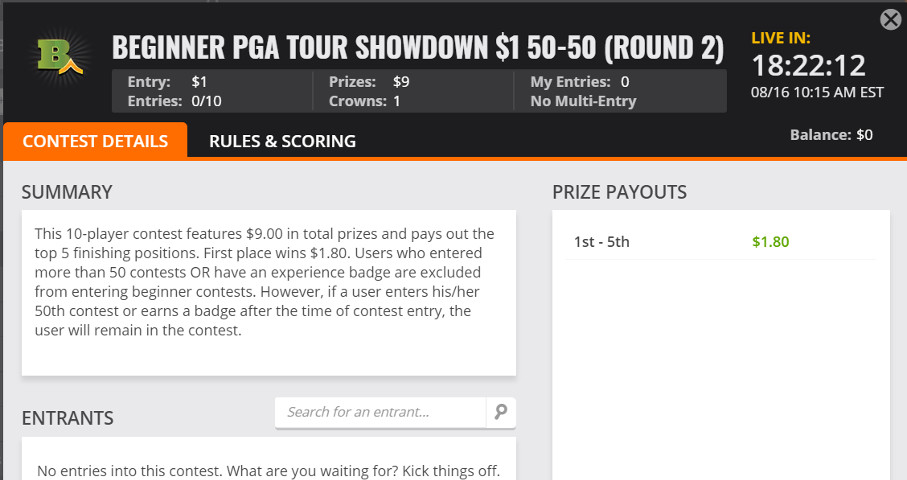Focus the Search for an entrant field
The width and height of the screenshot is (907, 480).
[381, 412]
